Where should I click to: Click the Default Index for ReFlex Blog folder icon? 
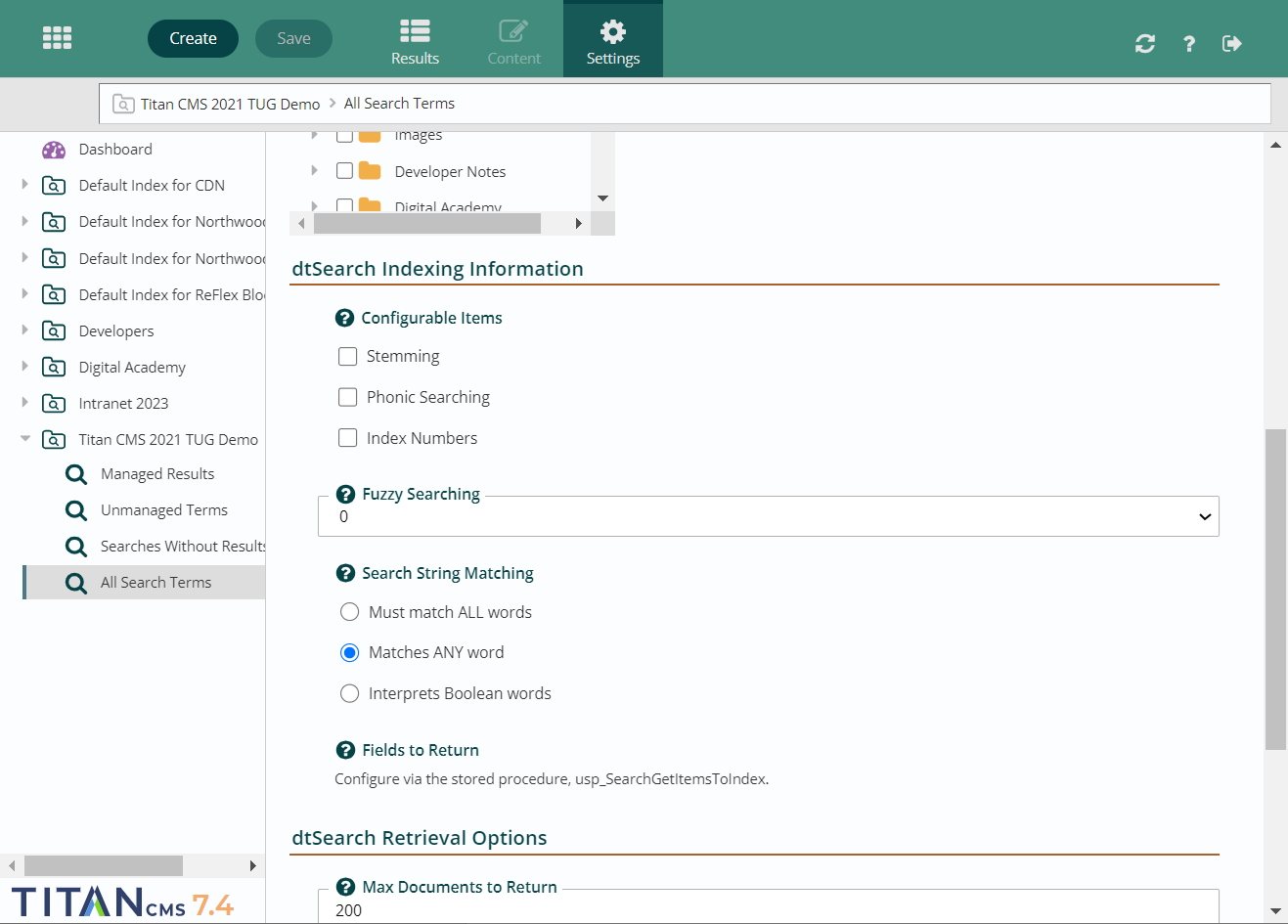click(54, 295)
